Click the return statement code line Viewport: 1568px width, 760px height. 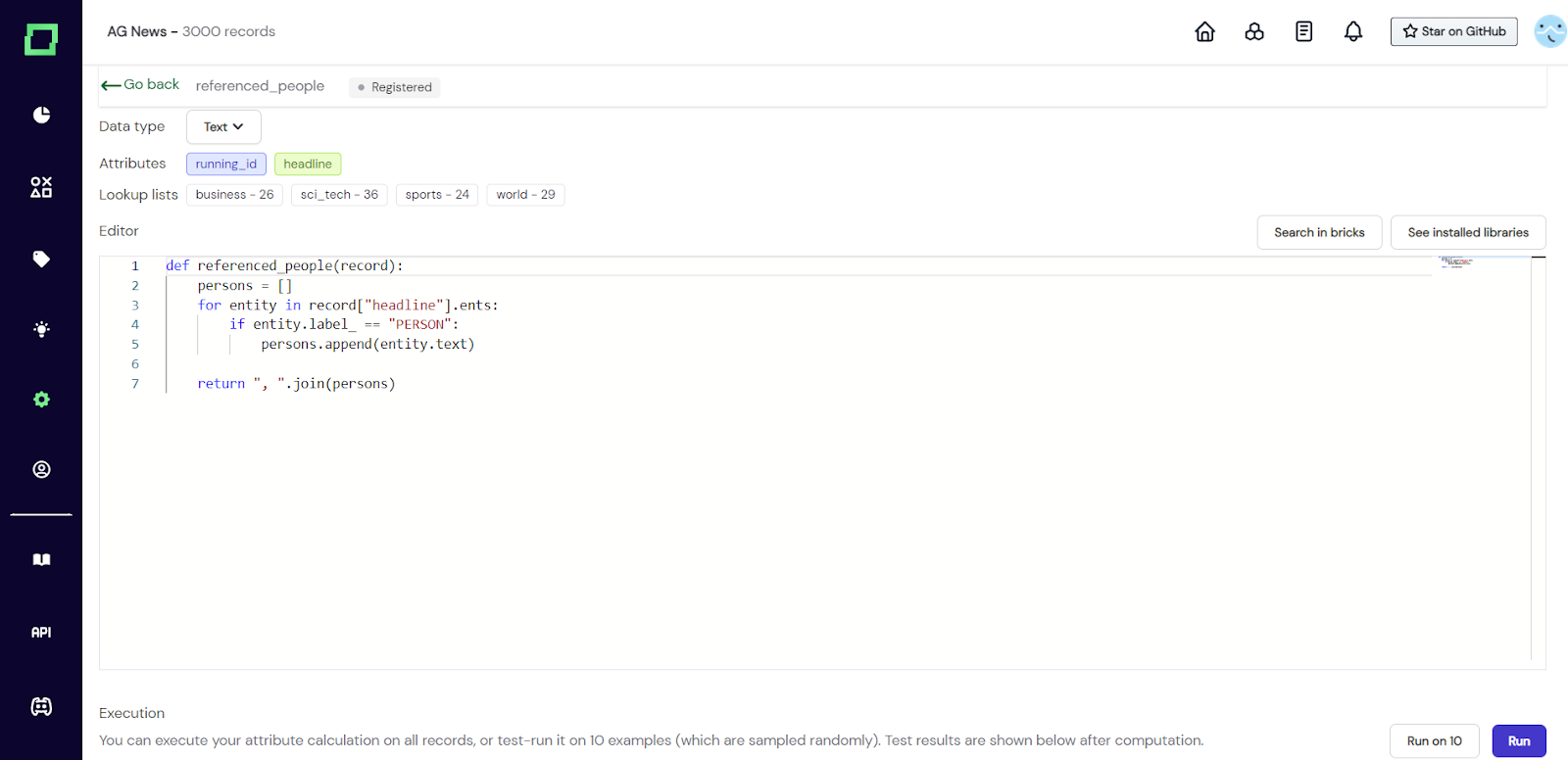tap(296, 384)
